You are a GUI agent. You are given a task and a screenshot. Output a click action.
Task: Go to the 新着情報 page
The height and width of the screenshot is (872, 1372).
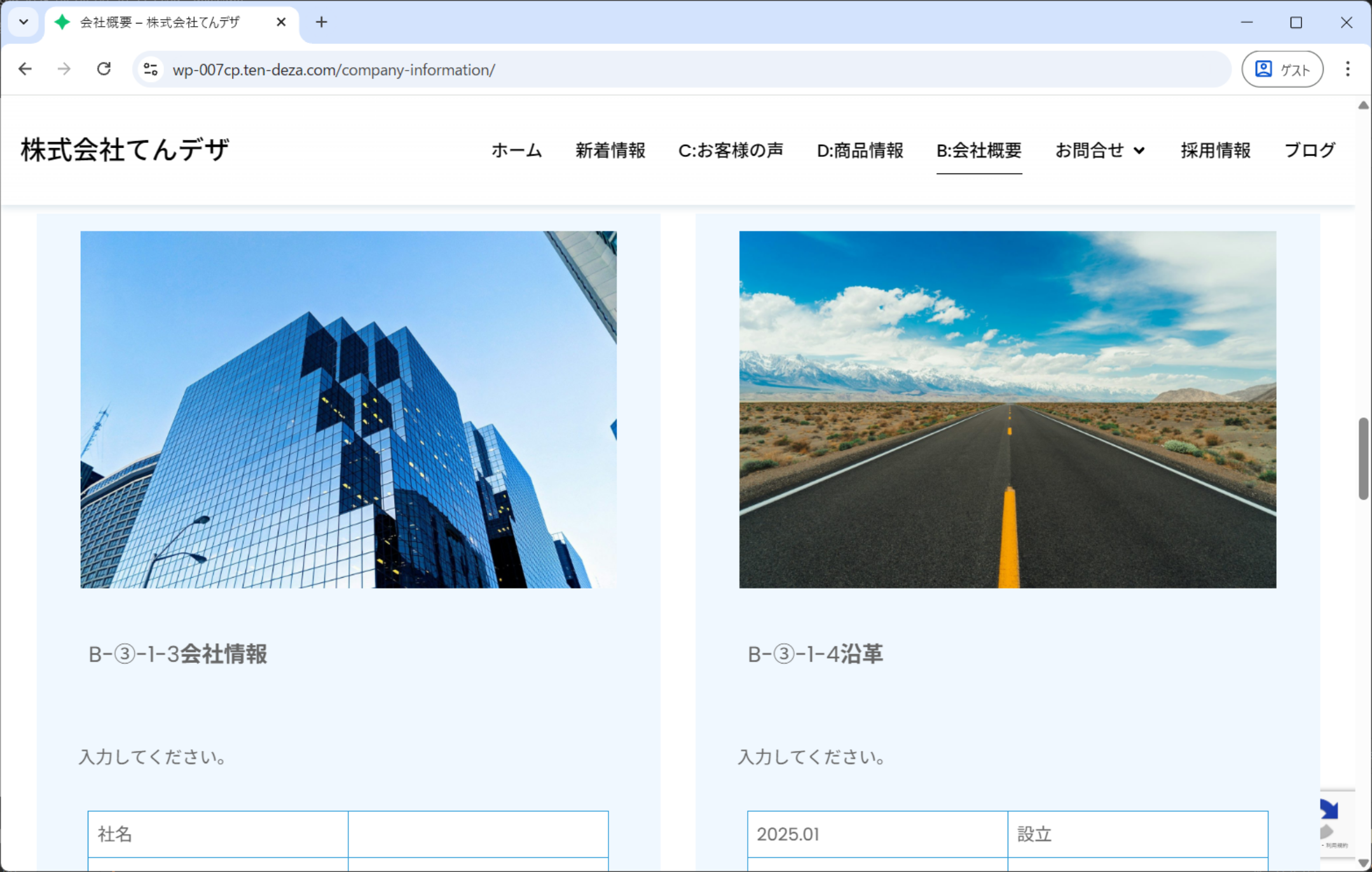(x=610, y=151)
